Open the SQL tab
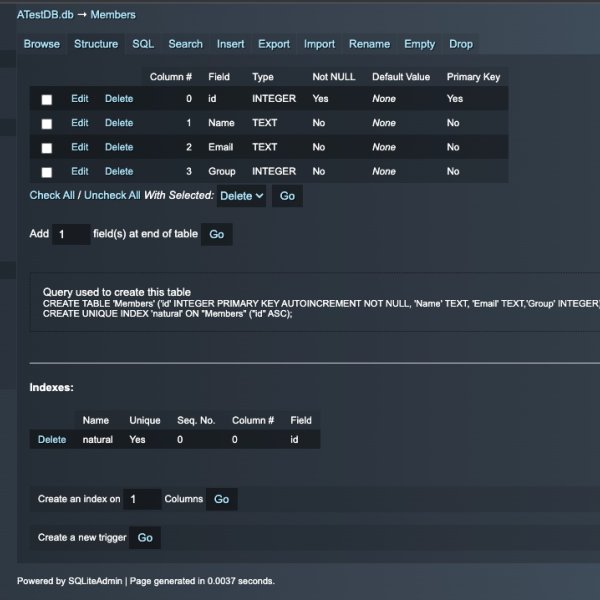600x600 pixels. tap(143, 44)
